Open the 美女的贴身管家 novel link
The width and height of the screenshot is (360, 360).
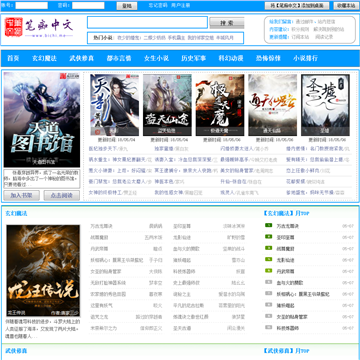tap(237, 171)
